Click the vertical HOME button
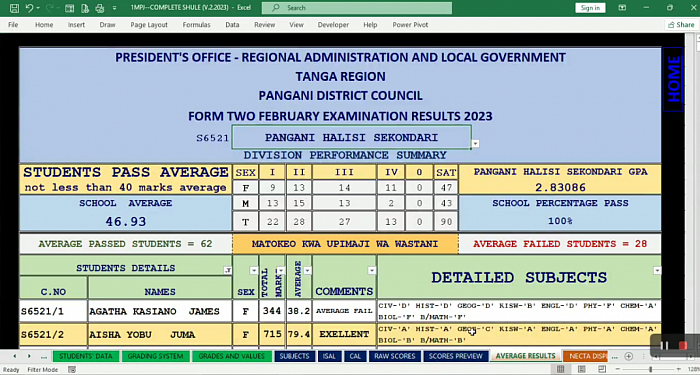This screenshot has height=375, width=700. pos(673,79)
